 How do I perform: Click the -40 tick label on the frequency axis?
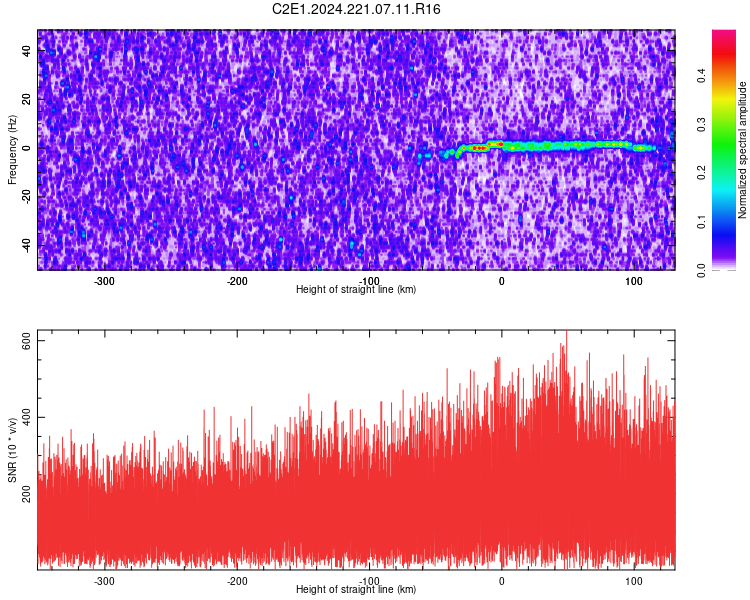pos(27,245)
